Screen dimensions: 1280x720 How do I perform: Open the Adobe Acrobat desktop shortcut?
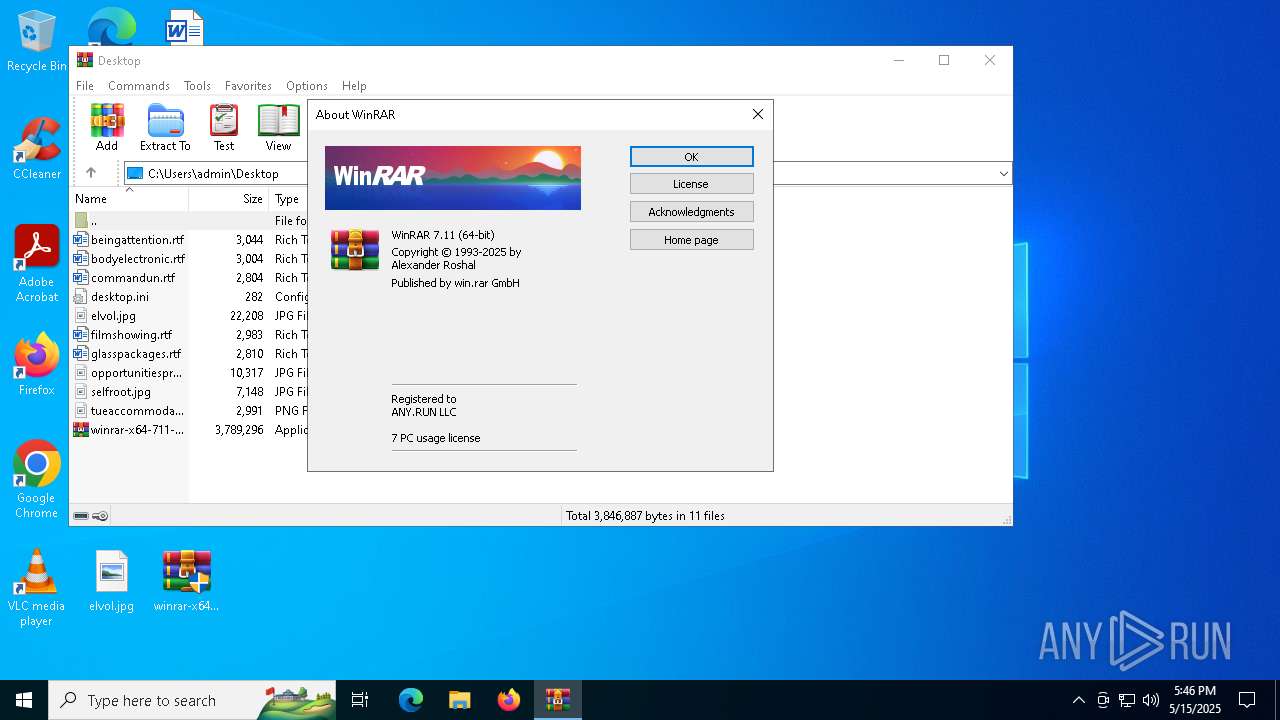pos(37,264)
